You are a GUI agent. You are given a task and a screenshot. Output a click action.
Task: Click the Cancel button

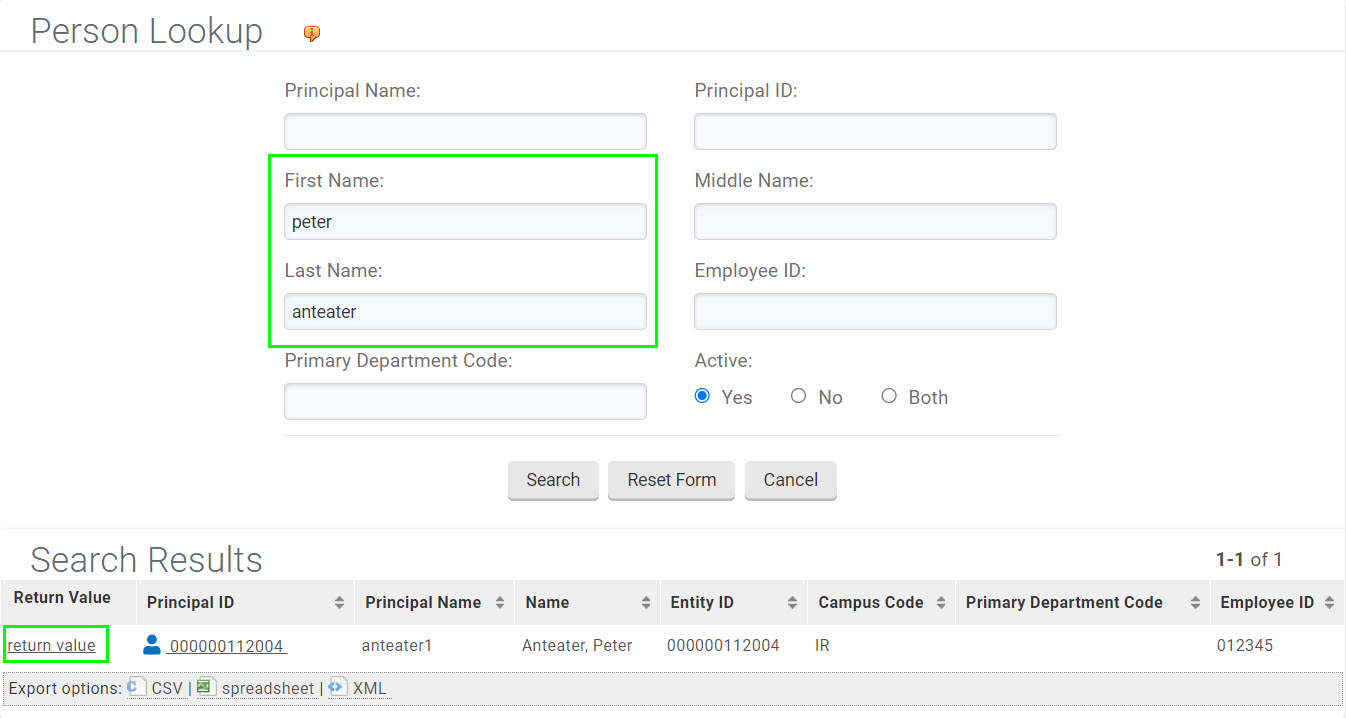[x=791, y=480]
